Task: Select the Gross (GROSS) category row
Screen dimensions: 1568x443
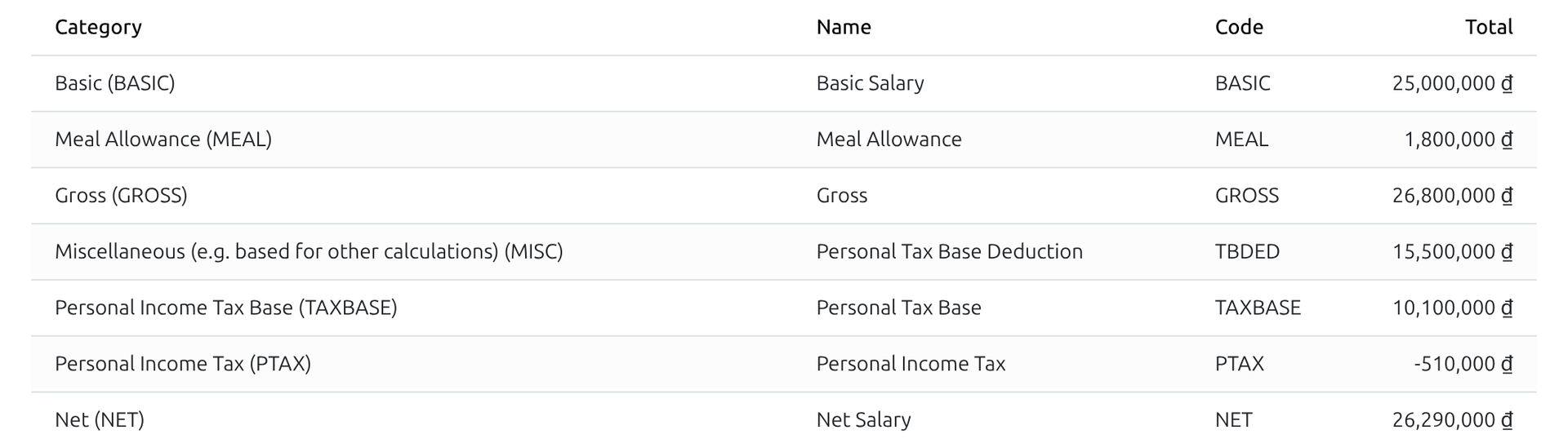Action: pyautogui.click(x=784, y=196)
